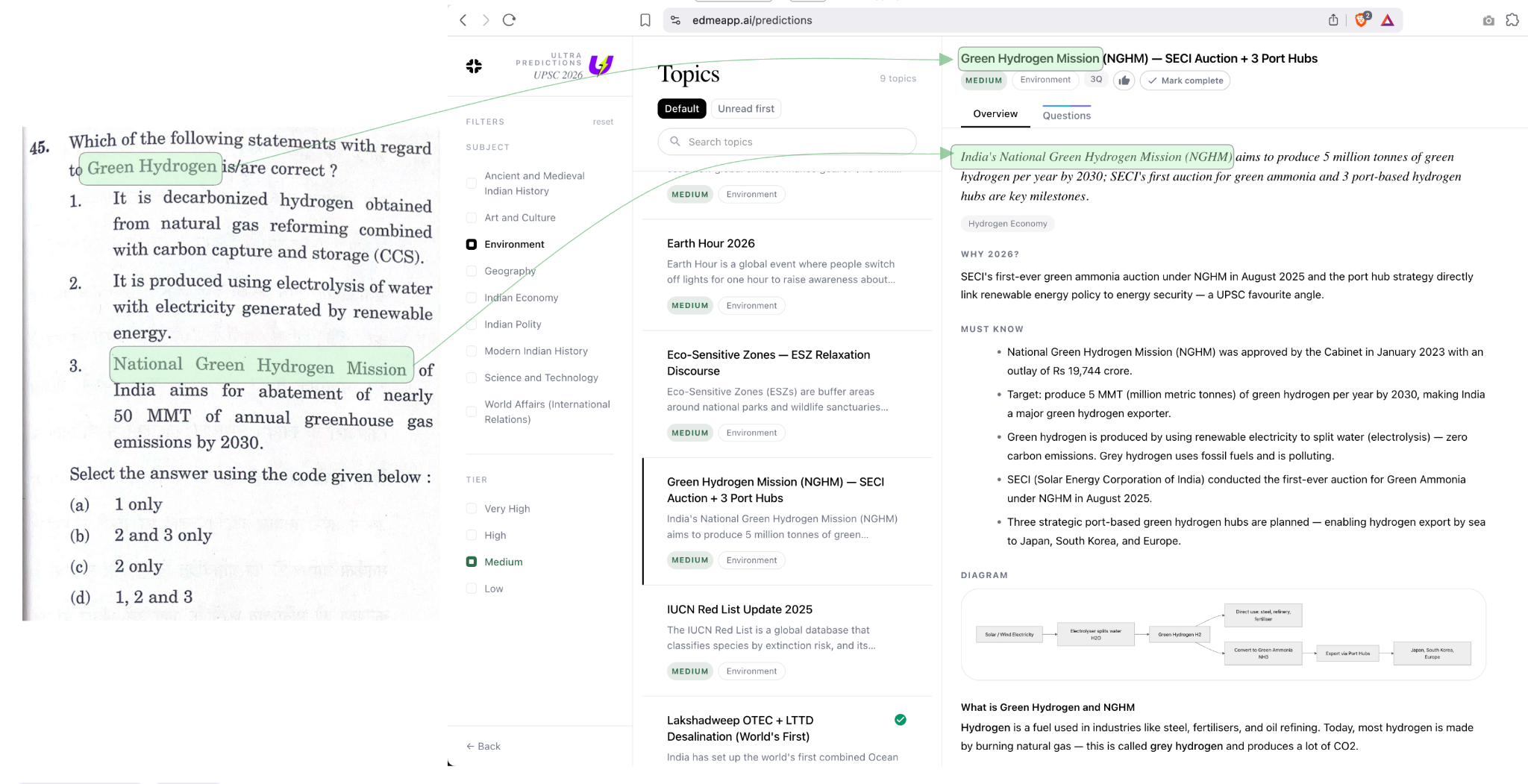Select the Default sort option
The height and width of the screenshot is (784, 1528).
pos(682,109)
